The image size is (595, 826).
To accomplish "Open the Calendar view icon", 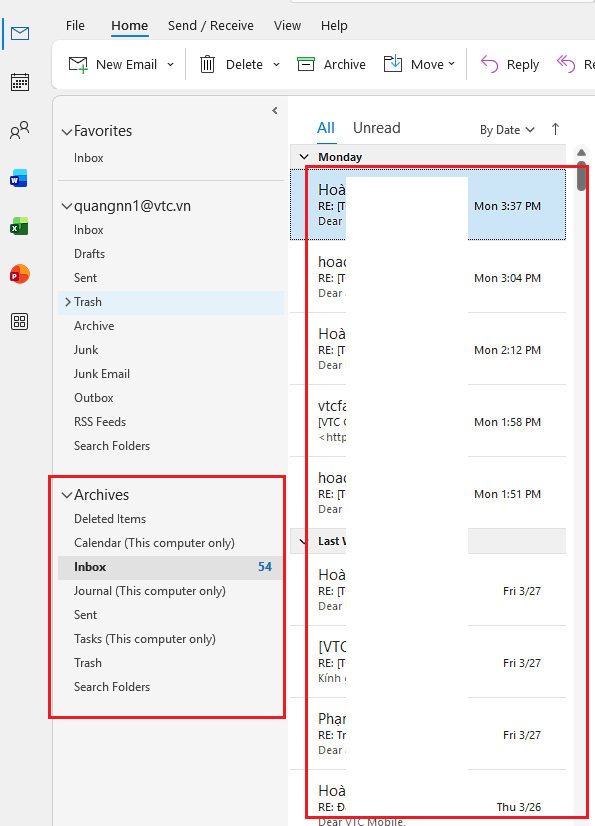I will (20, 82).
